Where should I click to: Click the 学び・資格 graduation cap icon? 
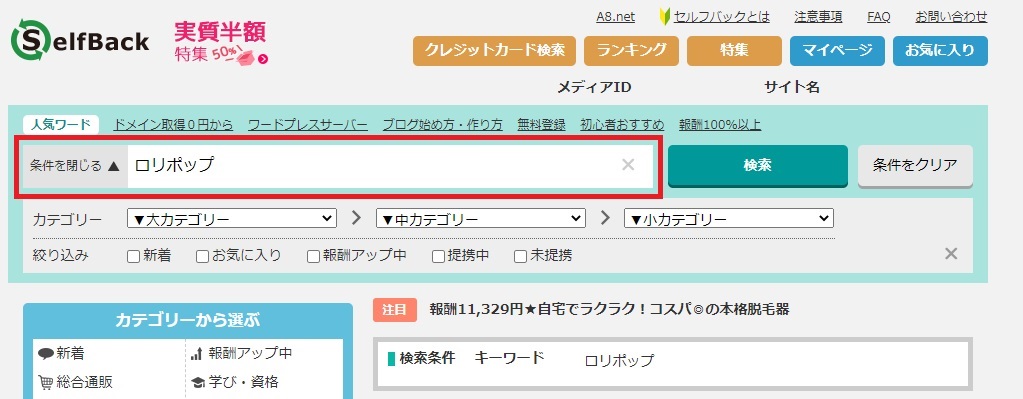198,382
